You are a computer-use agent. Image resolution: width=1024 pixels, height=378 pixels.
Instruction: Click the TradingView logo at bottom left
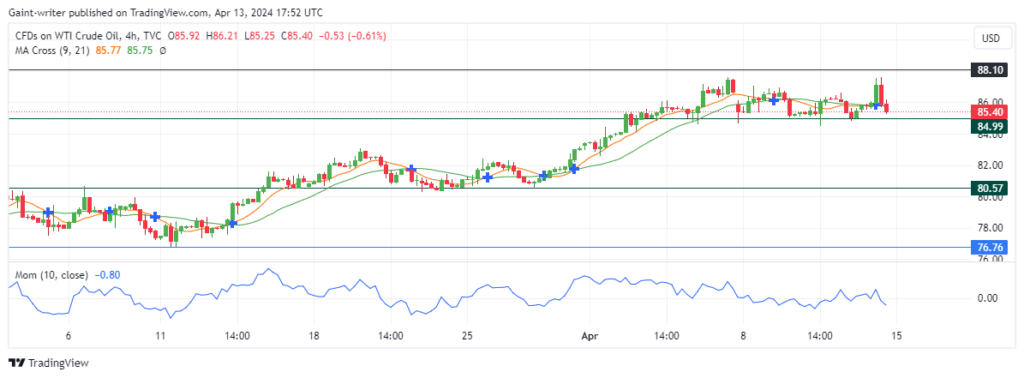(48, 363)
